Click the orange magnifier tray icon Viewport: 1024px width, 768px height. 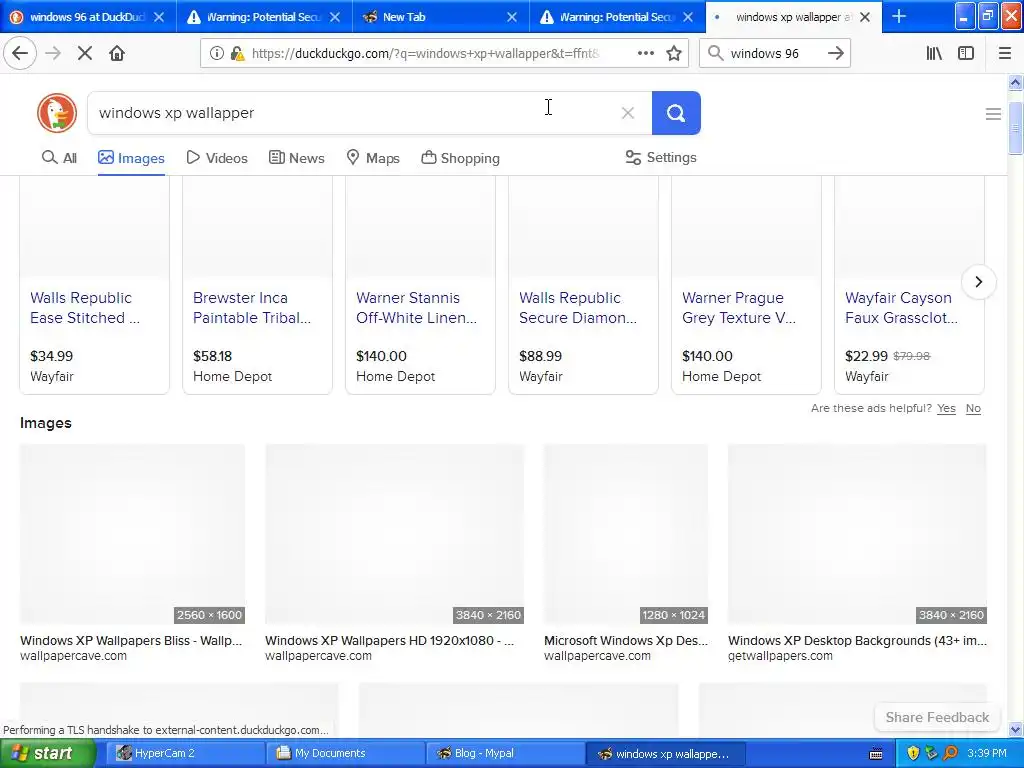pos(950,753)
